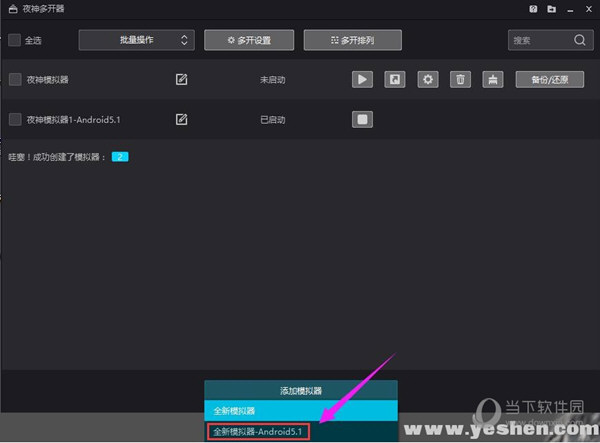Expand the 批量操作 batch operations dropdown

coord(135,40)
